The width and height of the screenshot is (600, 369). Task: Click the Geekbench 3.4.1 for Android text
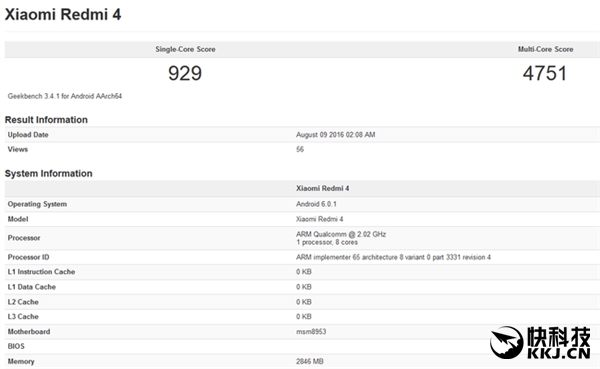click(65, 96)
